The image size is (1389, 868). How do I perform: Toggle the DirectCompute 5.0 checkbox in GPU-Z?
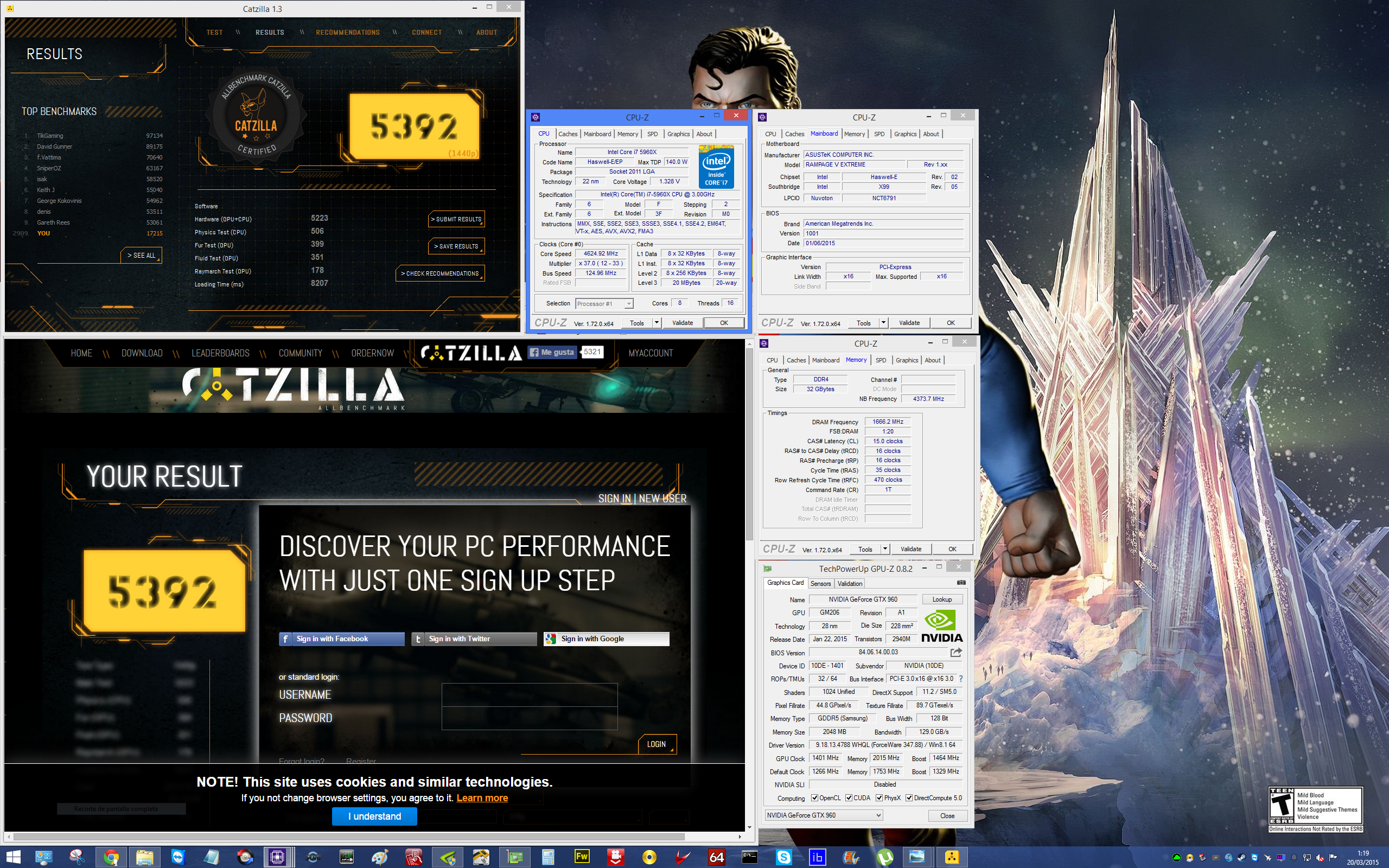[909, 798]
